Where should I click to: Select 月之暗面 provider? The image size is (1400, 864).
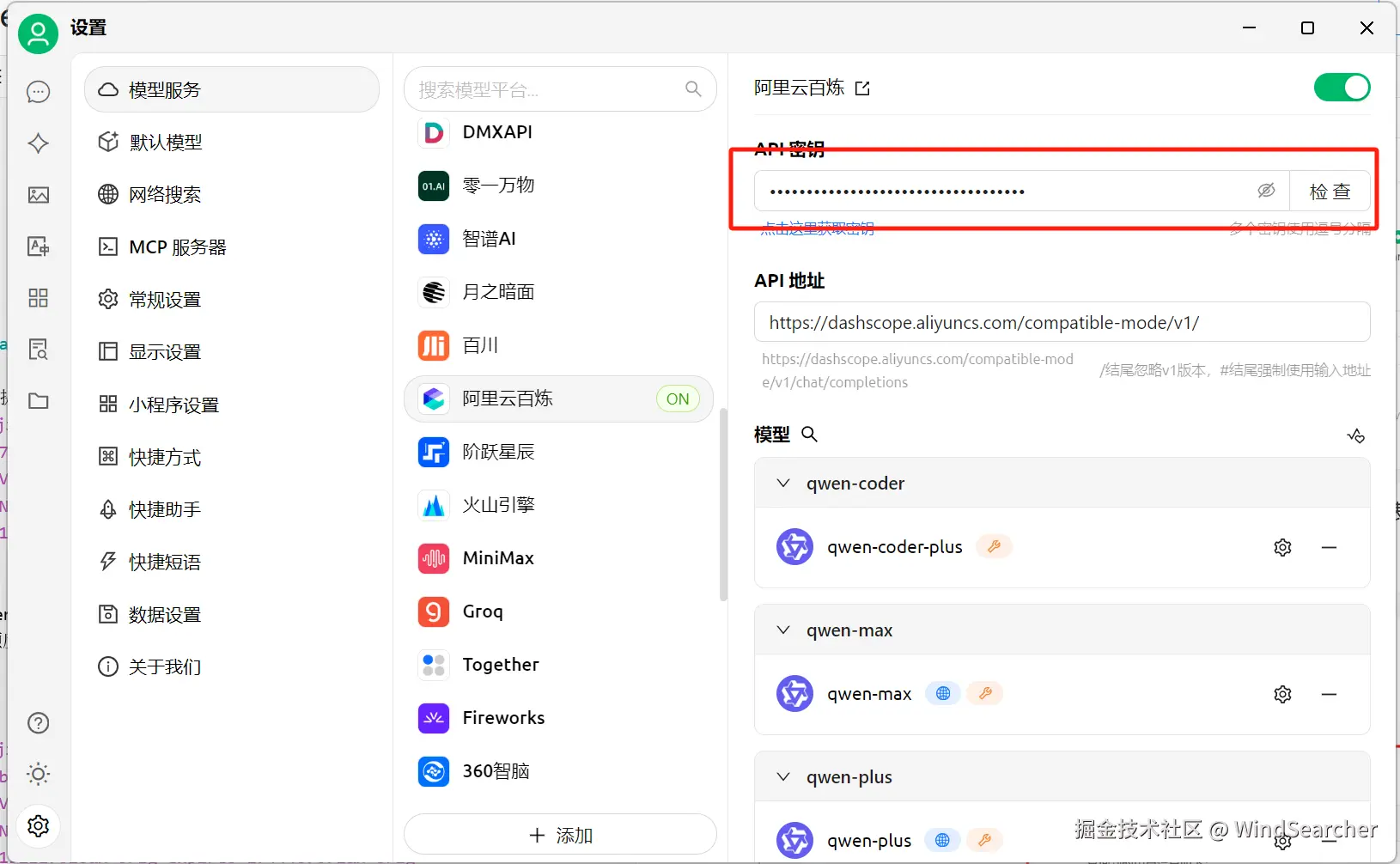click(559, 292)
